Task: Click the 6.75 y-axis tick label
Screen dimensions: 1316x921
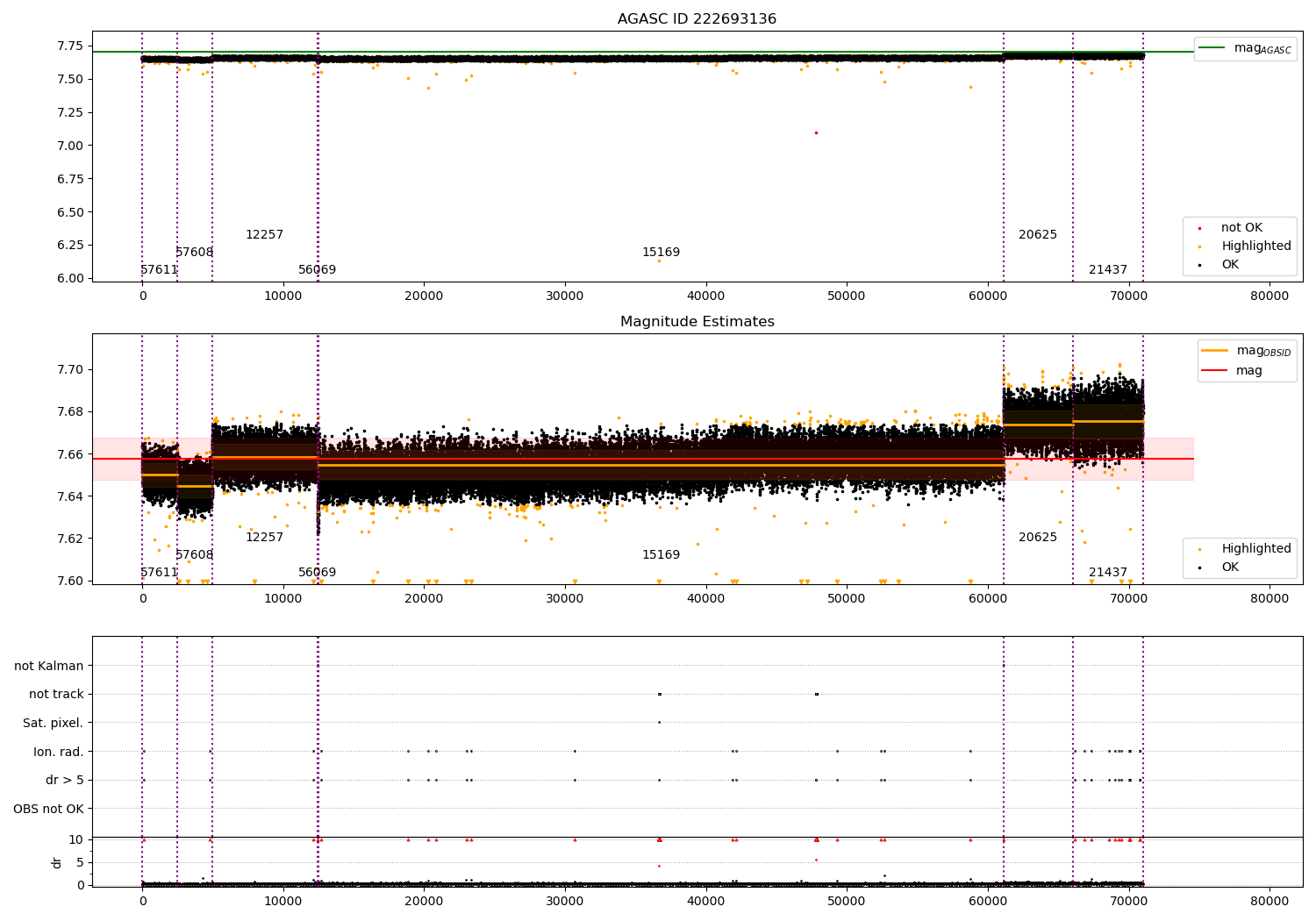Action: pos(69,179)
